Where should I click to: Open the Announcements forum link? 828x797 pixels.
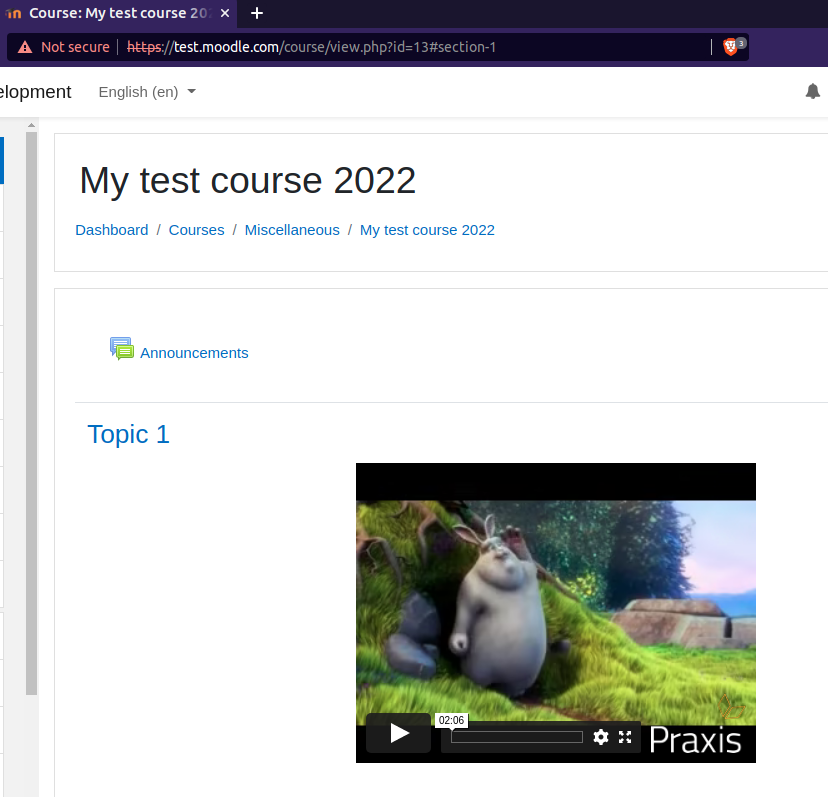[194, 353]
